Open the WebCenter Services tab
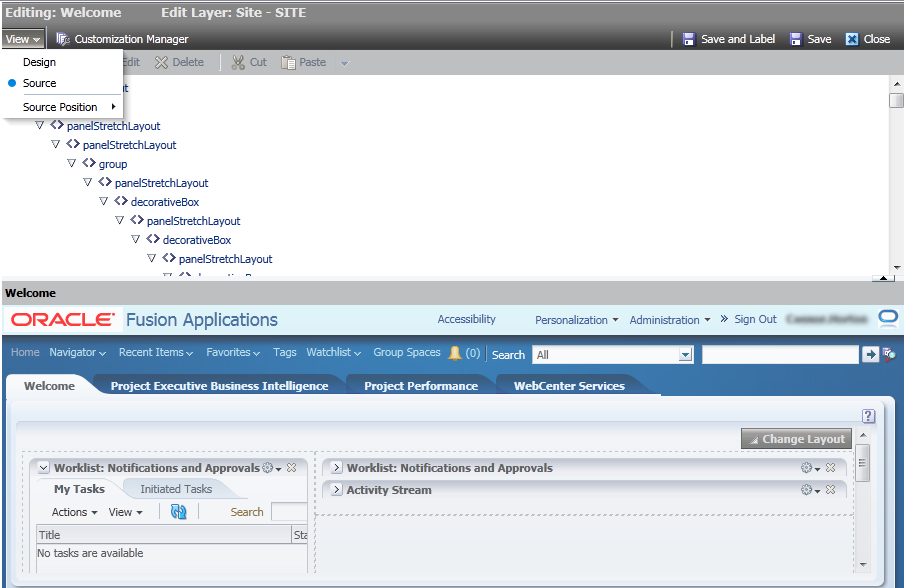 [x=570, y=386]
